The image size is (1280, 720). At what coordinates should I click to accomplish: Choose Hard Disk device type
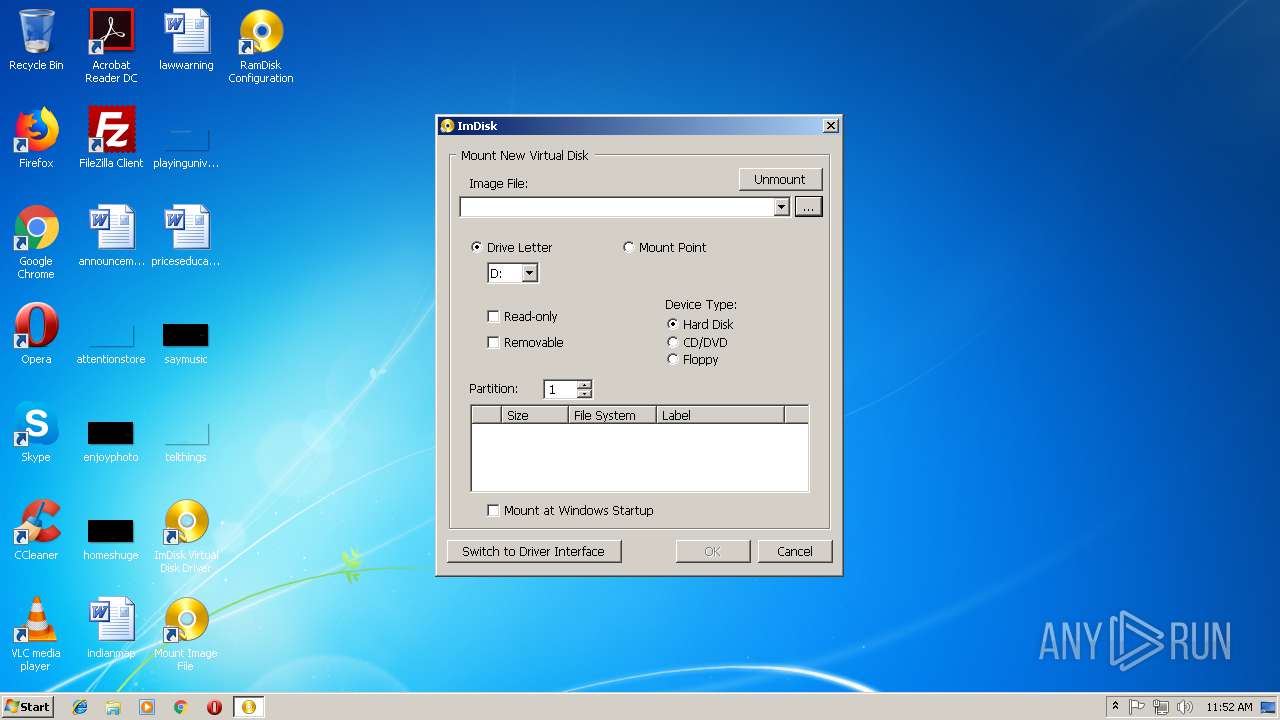[700, 324]
